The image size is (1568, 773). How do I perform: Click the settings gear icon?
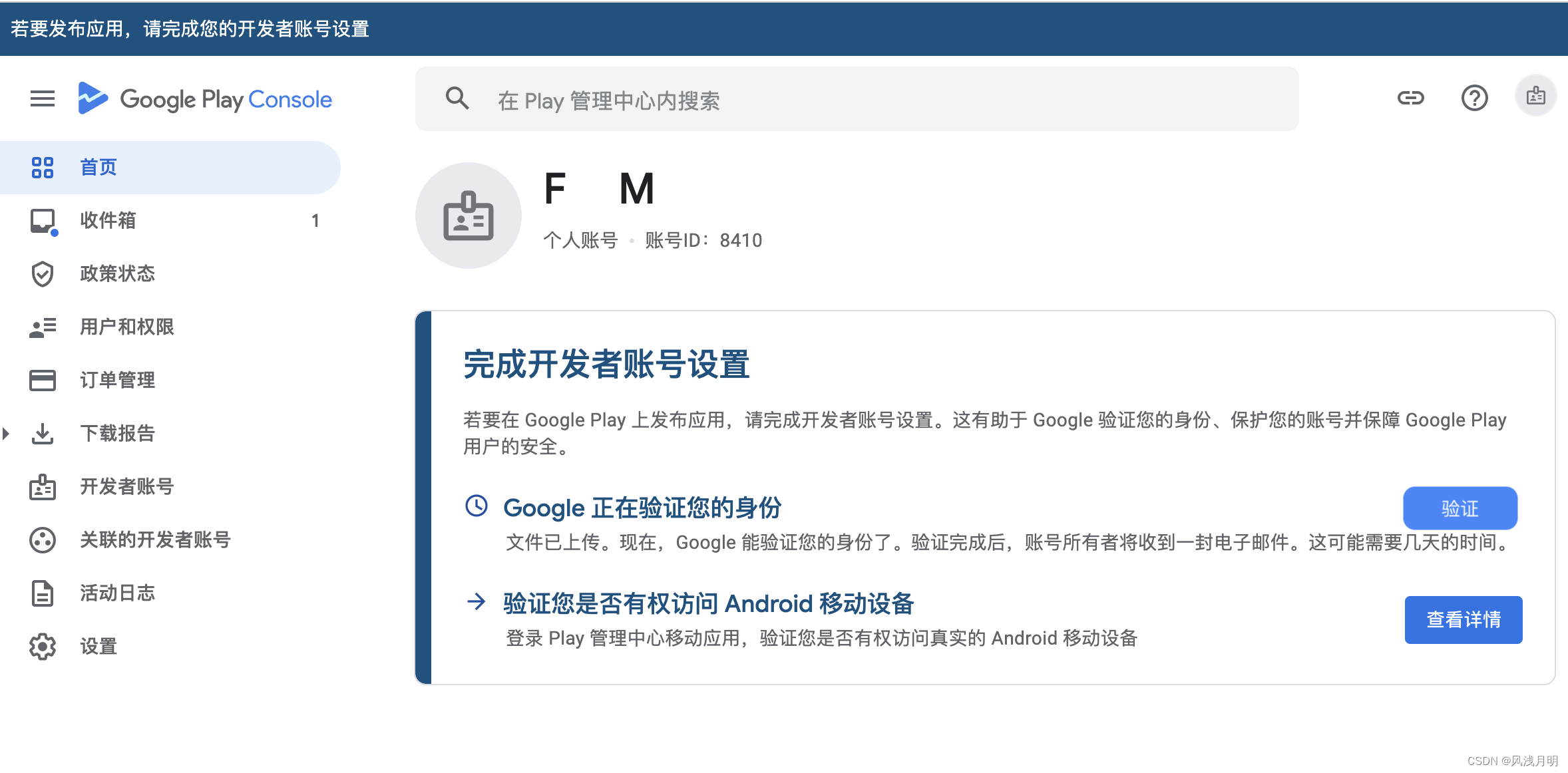[43, 647]
